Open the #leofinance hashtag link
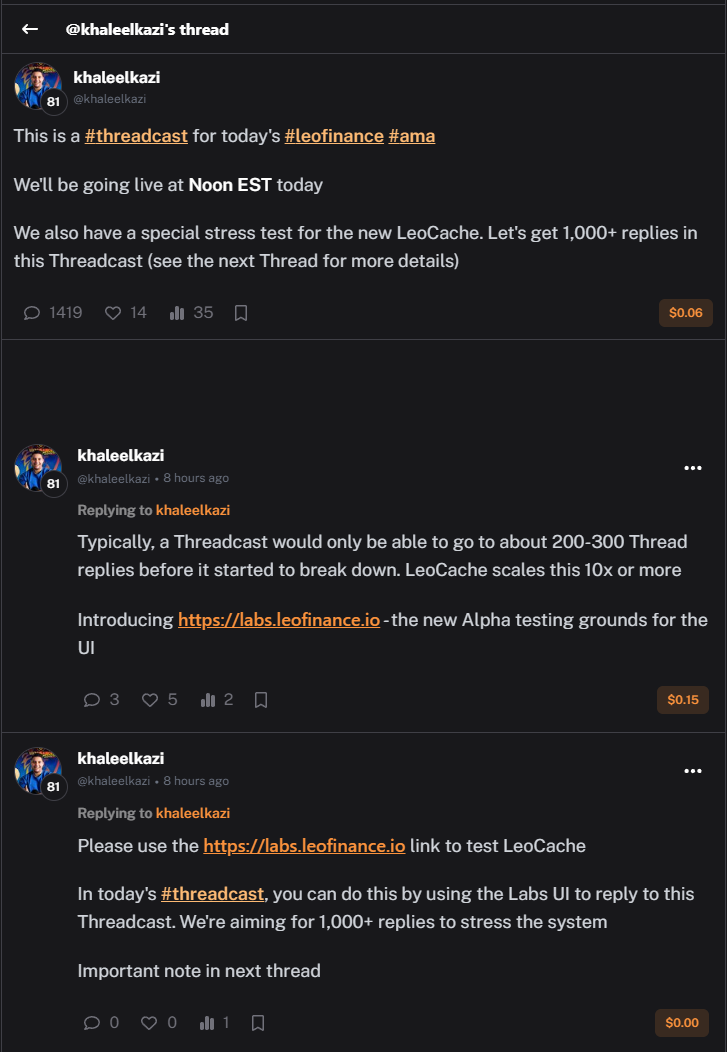Screen dimensions: 727x1052 coord(334,136)
